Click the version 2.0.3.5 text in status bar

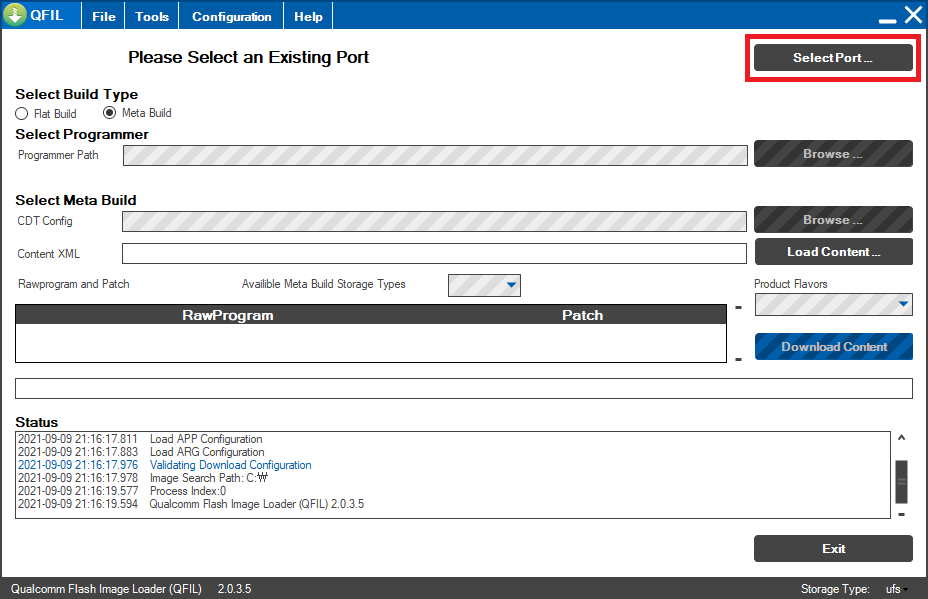234,589
